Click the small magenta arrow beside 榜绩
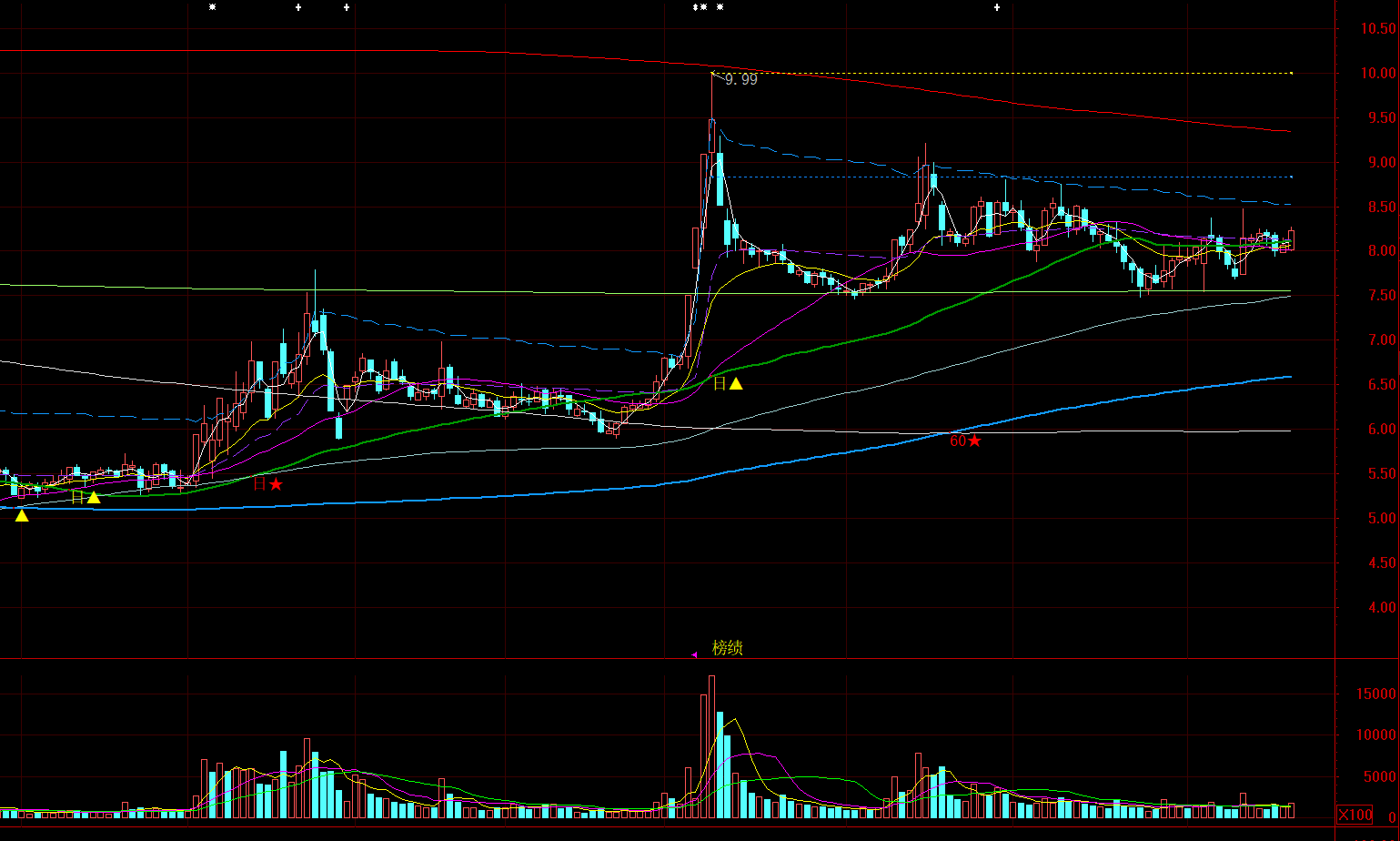Screen dimensions: 1400x841 (x=694, y=654)
